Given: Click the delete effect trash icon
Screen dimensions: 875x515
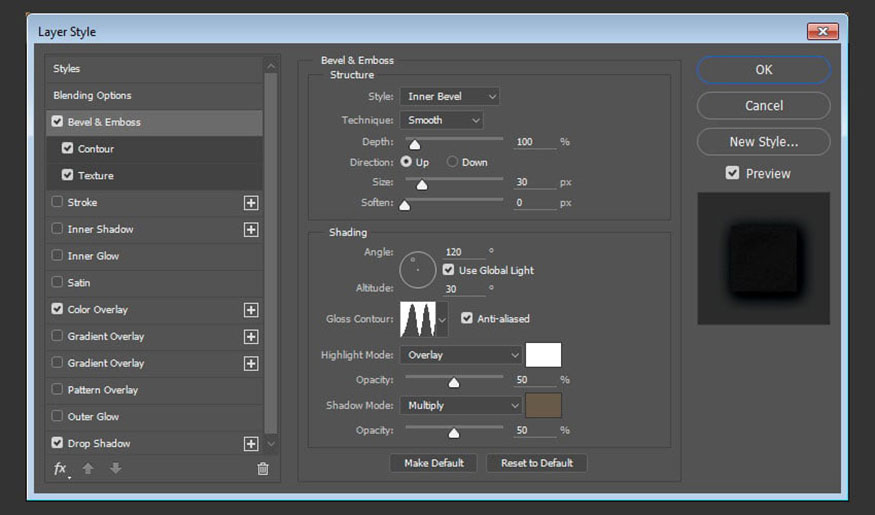Looking at the screenshot, I should point(262,469).
